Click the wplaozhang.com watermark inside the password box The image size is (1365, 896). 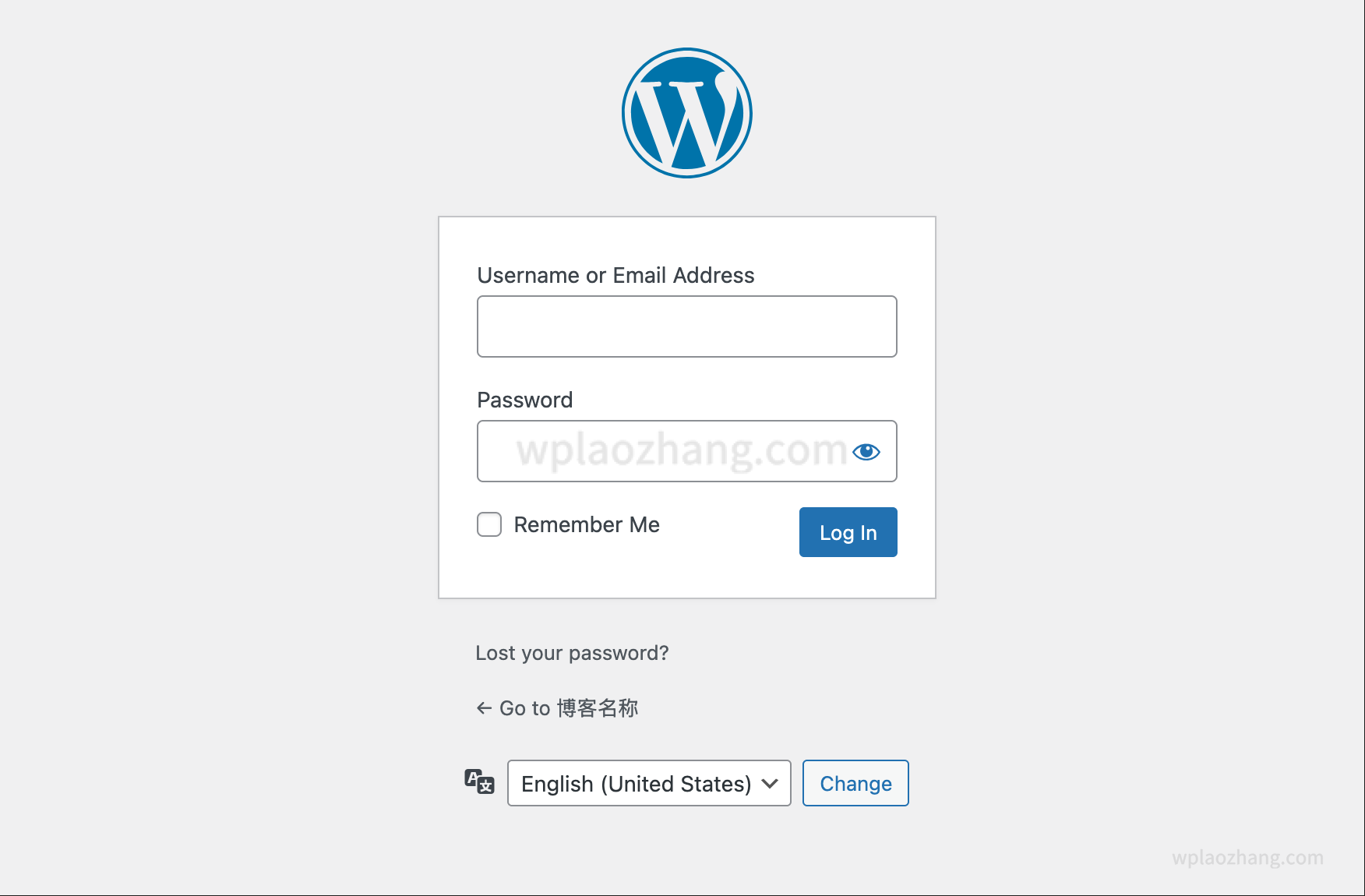pos(682,450)
